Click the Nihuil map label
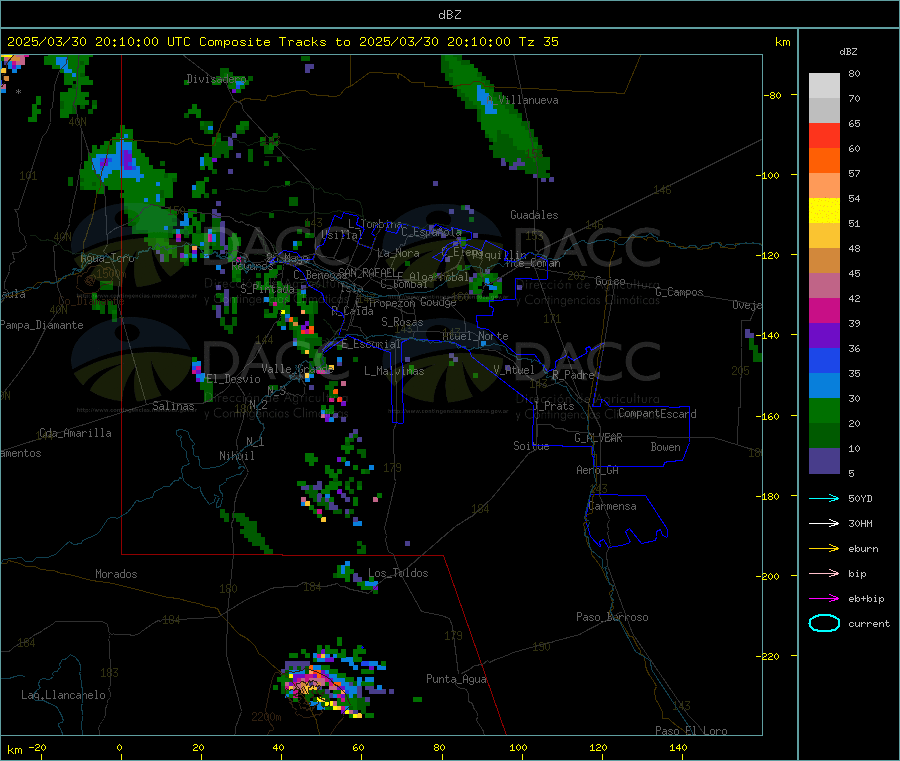Viewport: 900px width, 761px height. click(236, 456)
